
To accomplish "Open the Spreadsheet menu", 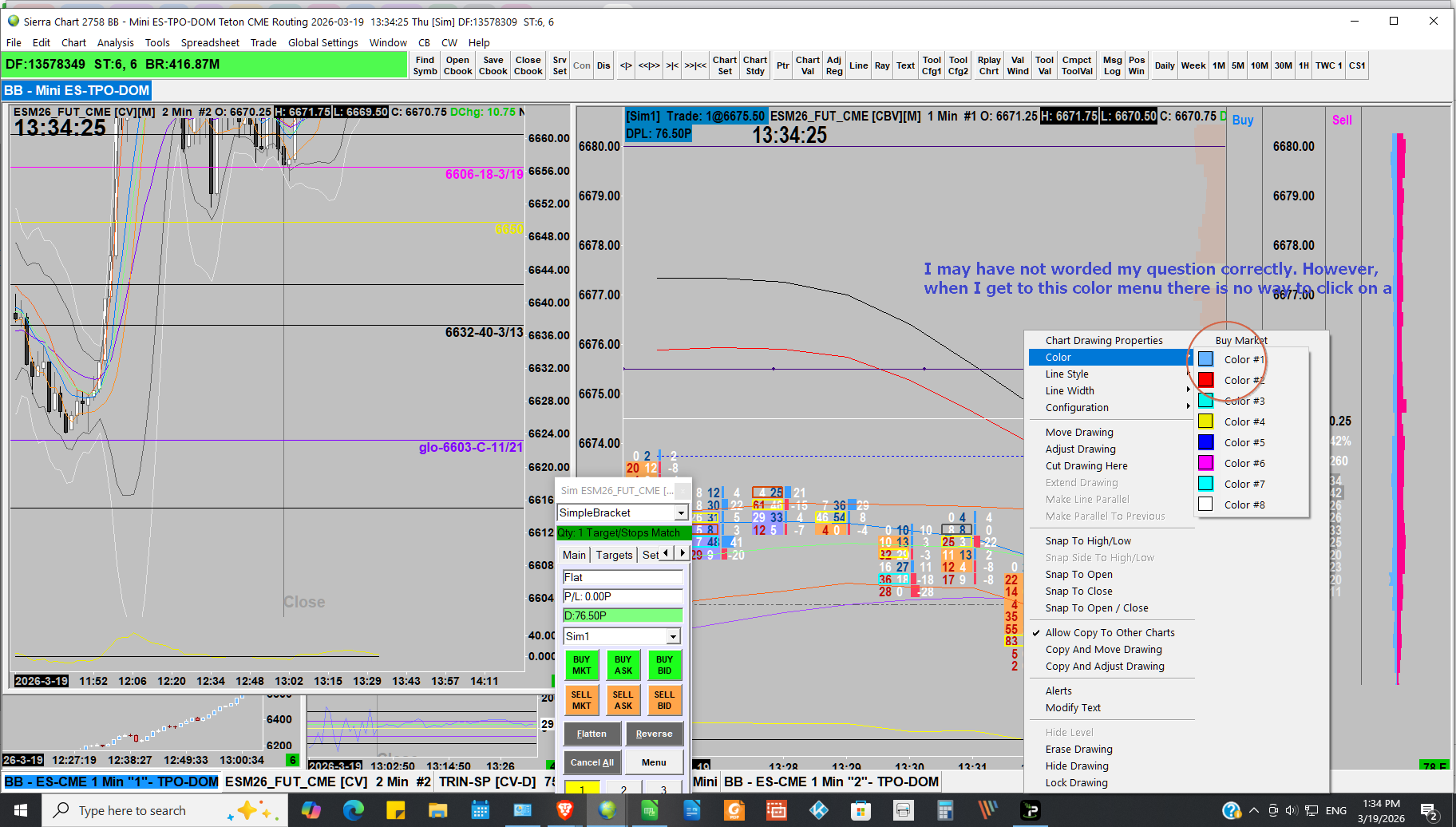I will [x=210, y=42].
